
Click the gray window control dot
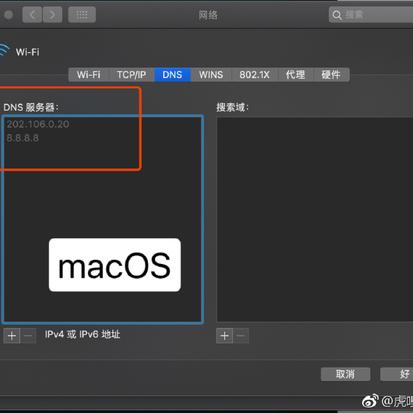pyautogui.click(x=8, y=15)
